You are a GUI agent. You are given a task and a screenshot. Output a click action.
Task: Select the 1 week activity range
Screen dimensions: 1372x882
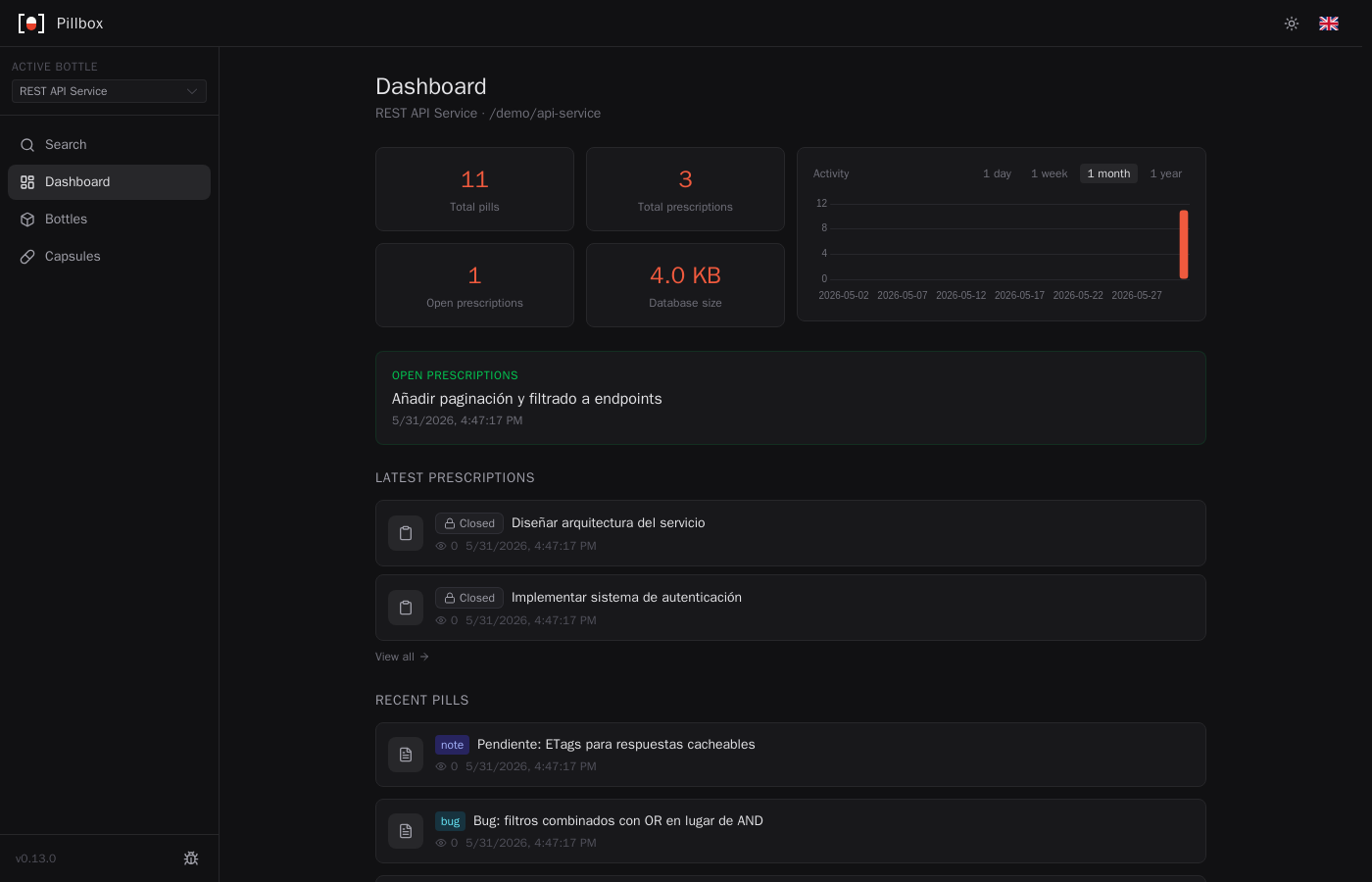[1049, 173]
